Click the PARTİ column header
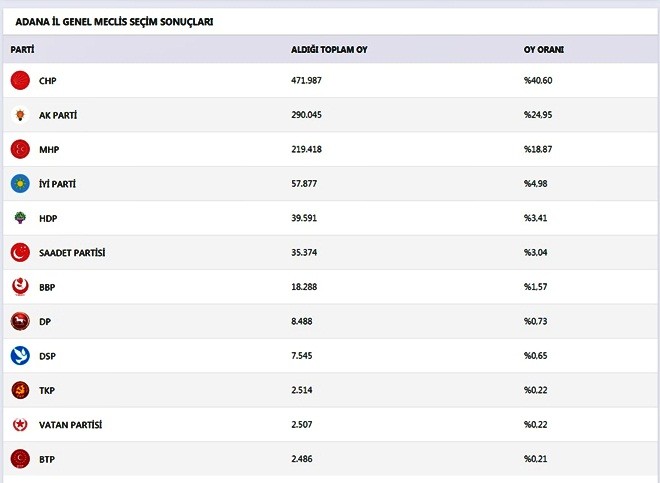This screenshot has height=483, width=660. (22, 49)
